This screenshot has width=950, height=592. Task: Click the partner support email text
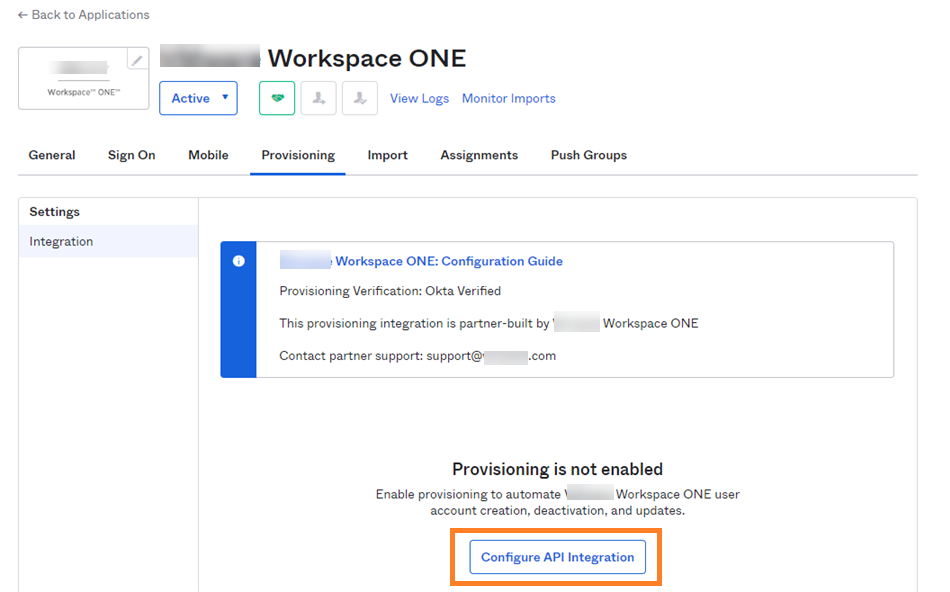coord(491,356)
